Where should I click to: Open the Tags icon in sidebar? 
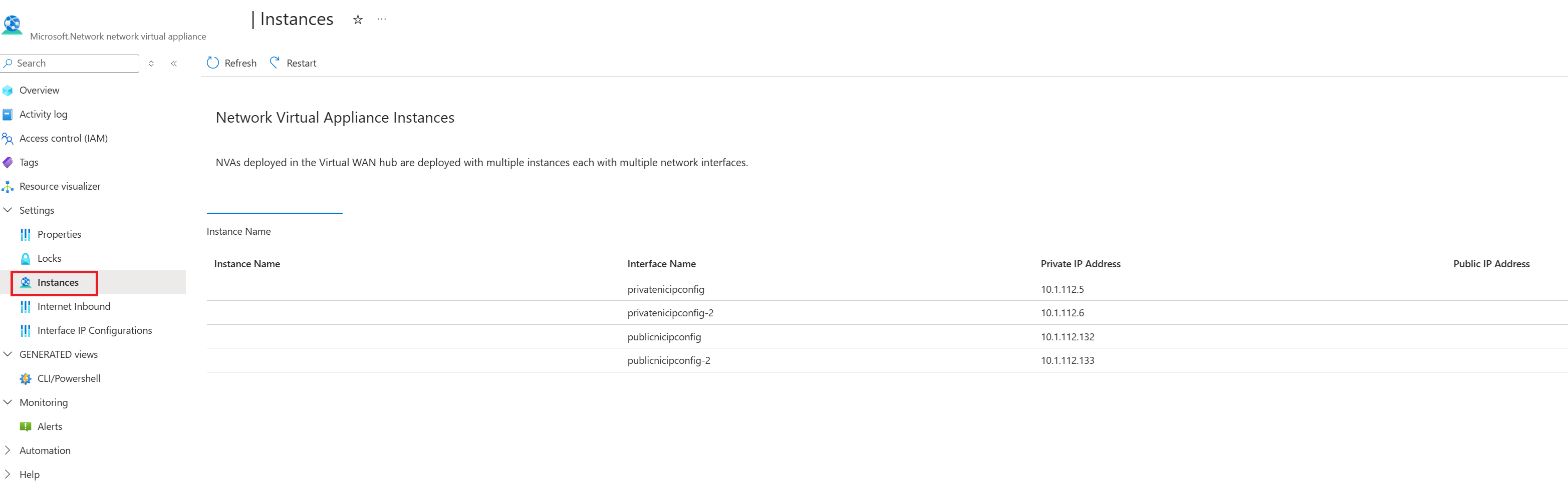pyautogui.click(x=8, y=162)
